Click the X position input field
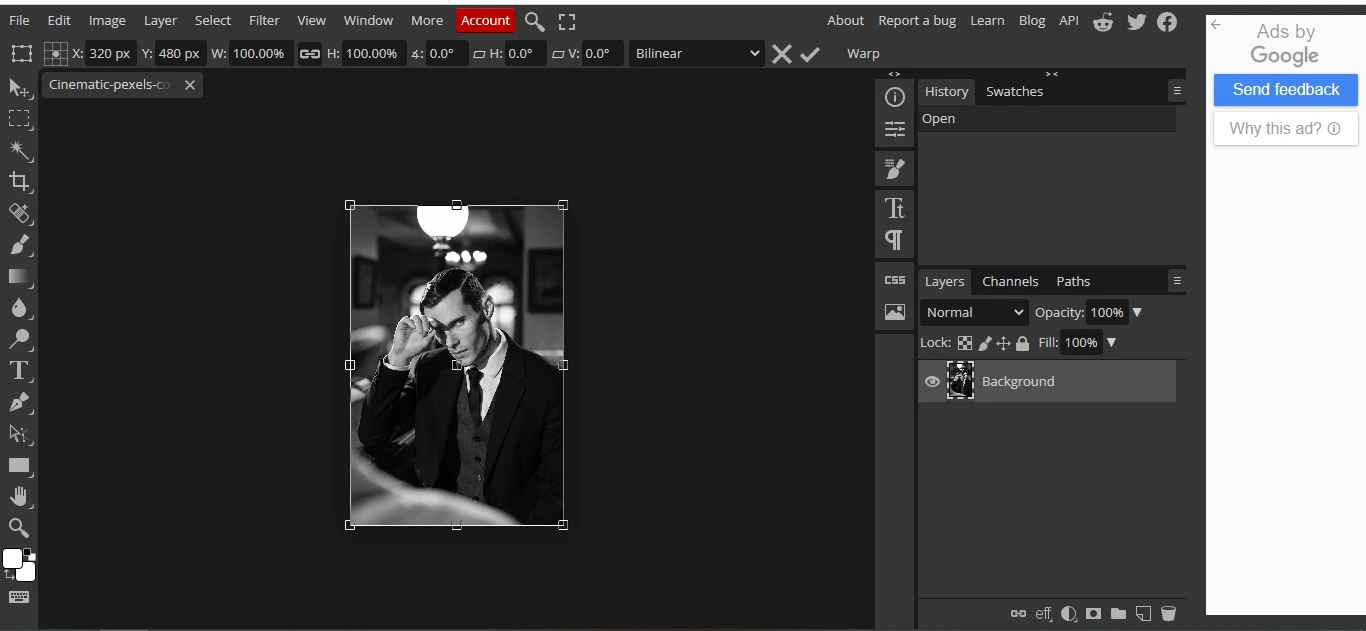 (110, 54)
